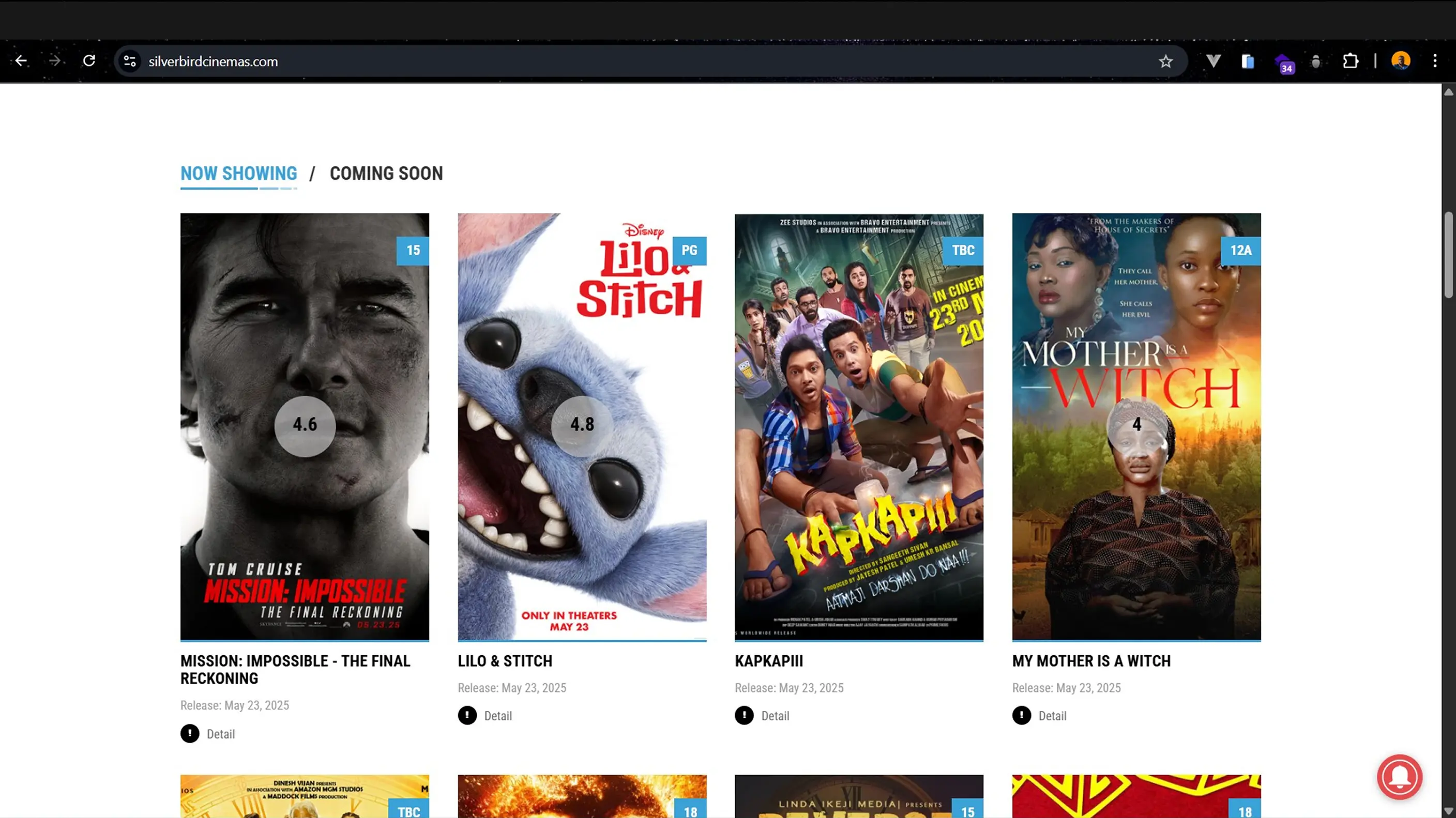Image resolution: width=1456 pixels, height=818 pixels.
Task: Click the page vertical scrollbar thumb
Action: [x=1449, y=254]
